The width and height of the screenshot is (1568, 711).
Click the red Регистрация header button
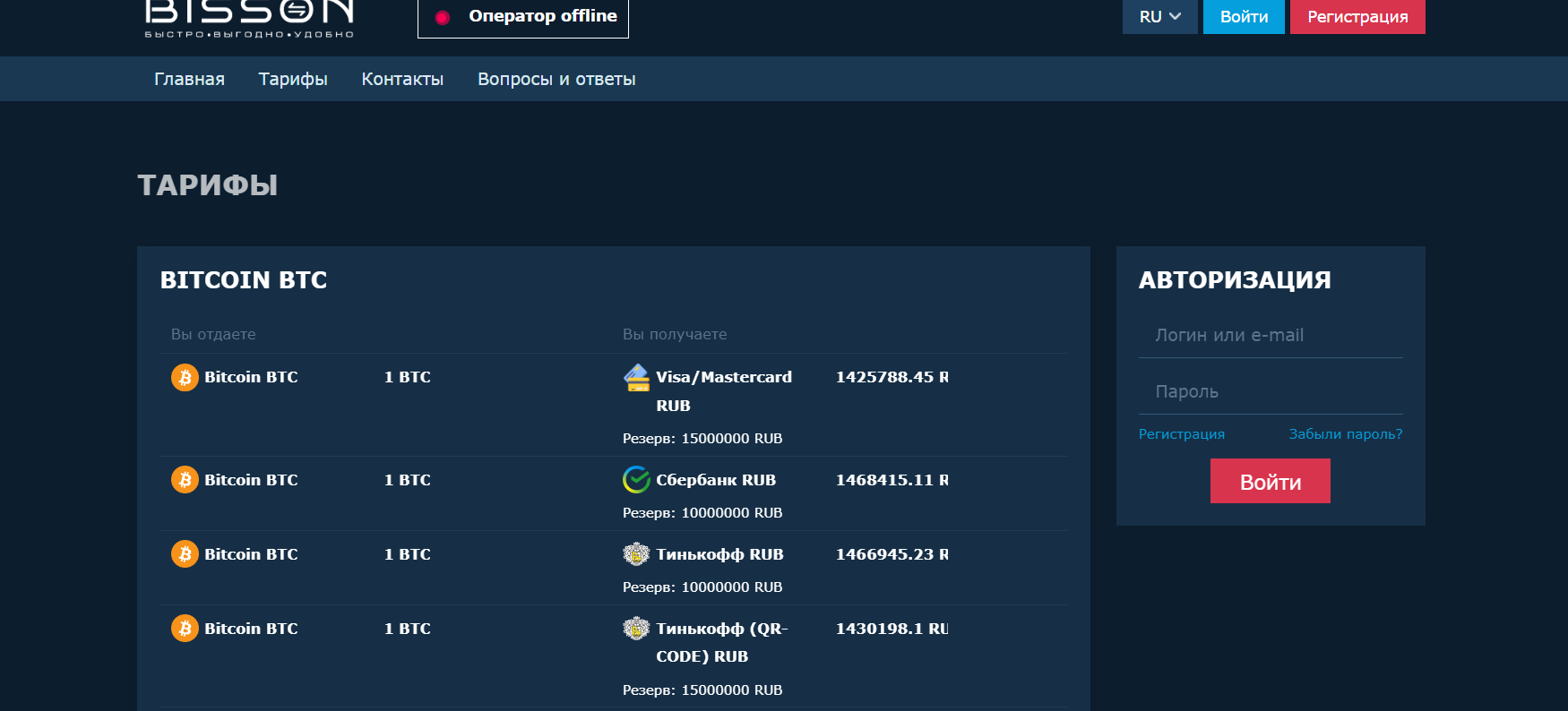tap(1357, 17)
